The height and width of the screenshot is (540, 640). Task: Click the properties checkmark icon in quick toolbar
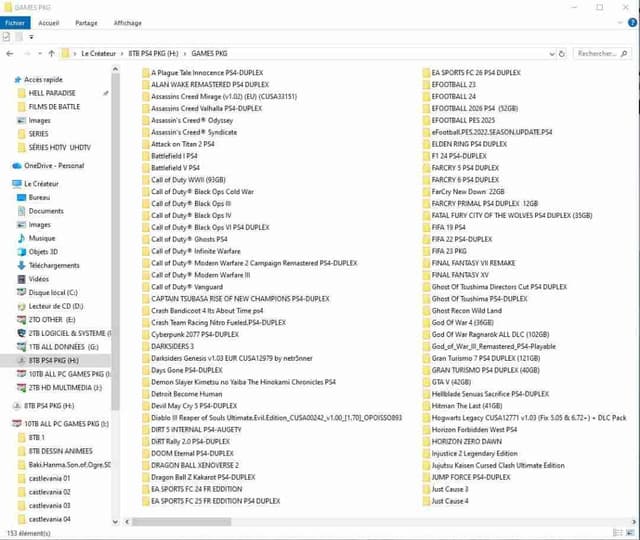pos(6,37)
